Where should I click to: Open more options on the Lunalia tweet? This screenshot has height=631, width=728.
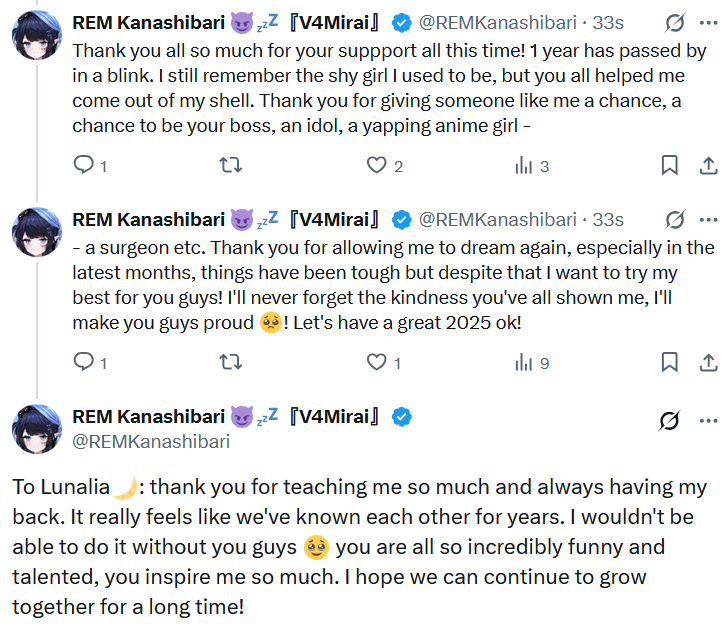click(x=708, y=421)
